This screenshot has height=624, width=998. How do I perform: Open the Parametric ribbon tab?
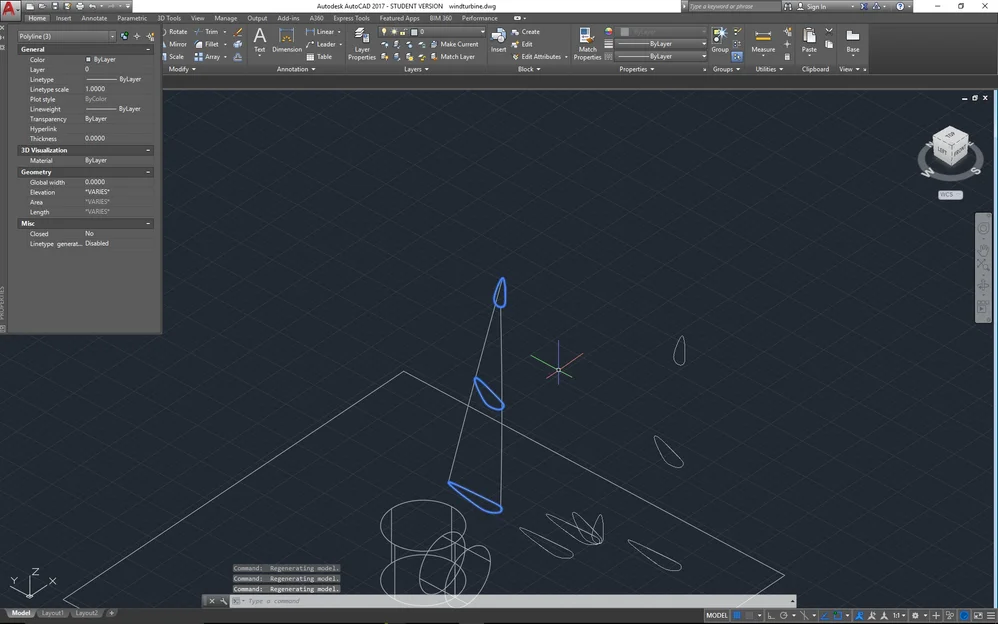pos(132,18)
